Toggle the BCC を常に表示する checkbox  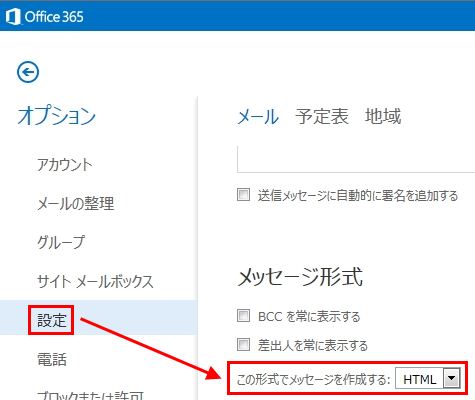click(243, 315)
